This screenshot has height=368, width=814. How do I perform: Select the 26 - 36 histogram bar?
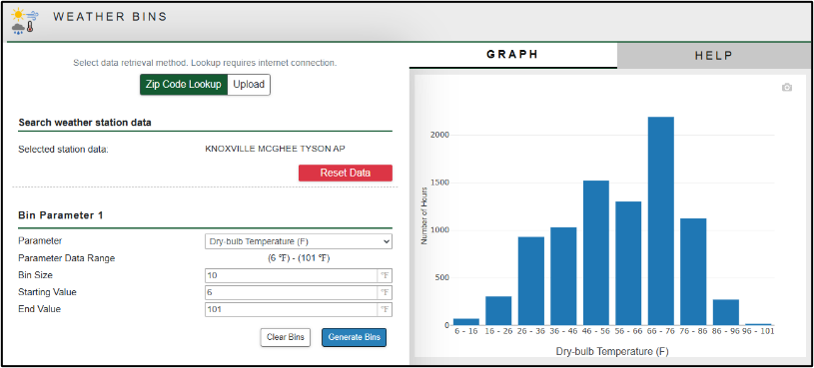531,281
